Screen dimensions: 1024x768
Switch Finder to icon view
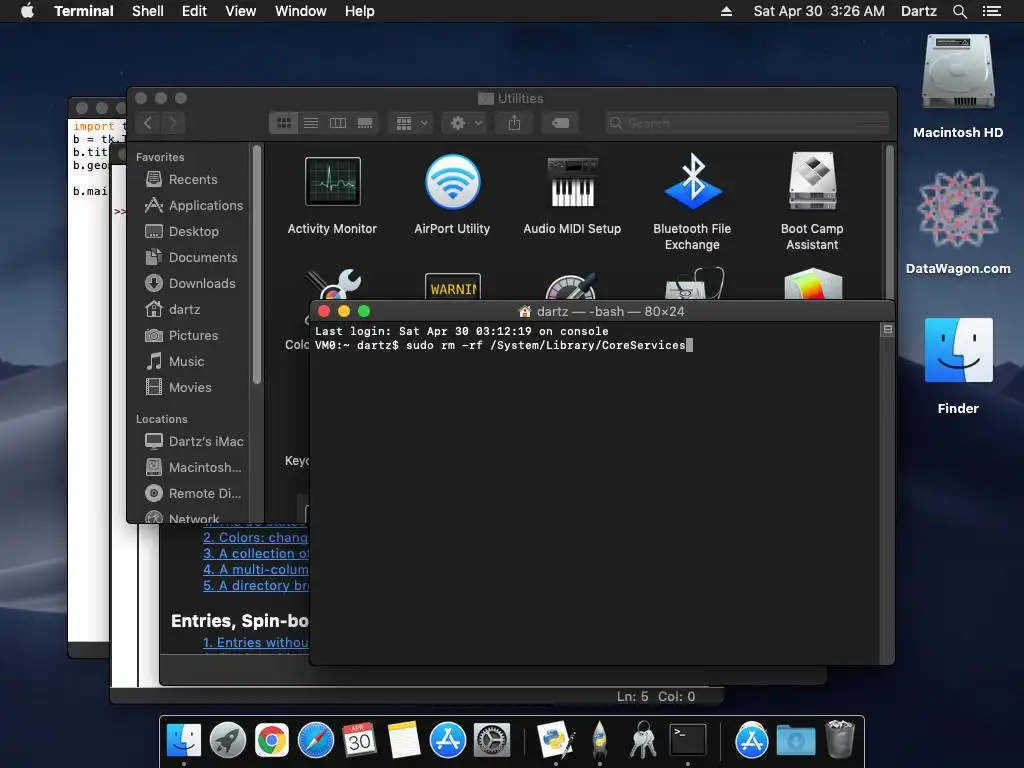[283, 123]
